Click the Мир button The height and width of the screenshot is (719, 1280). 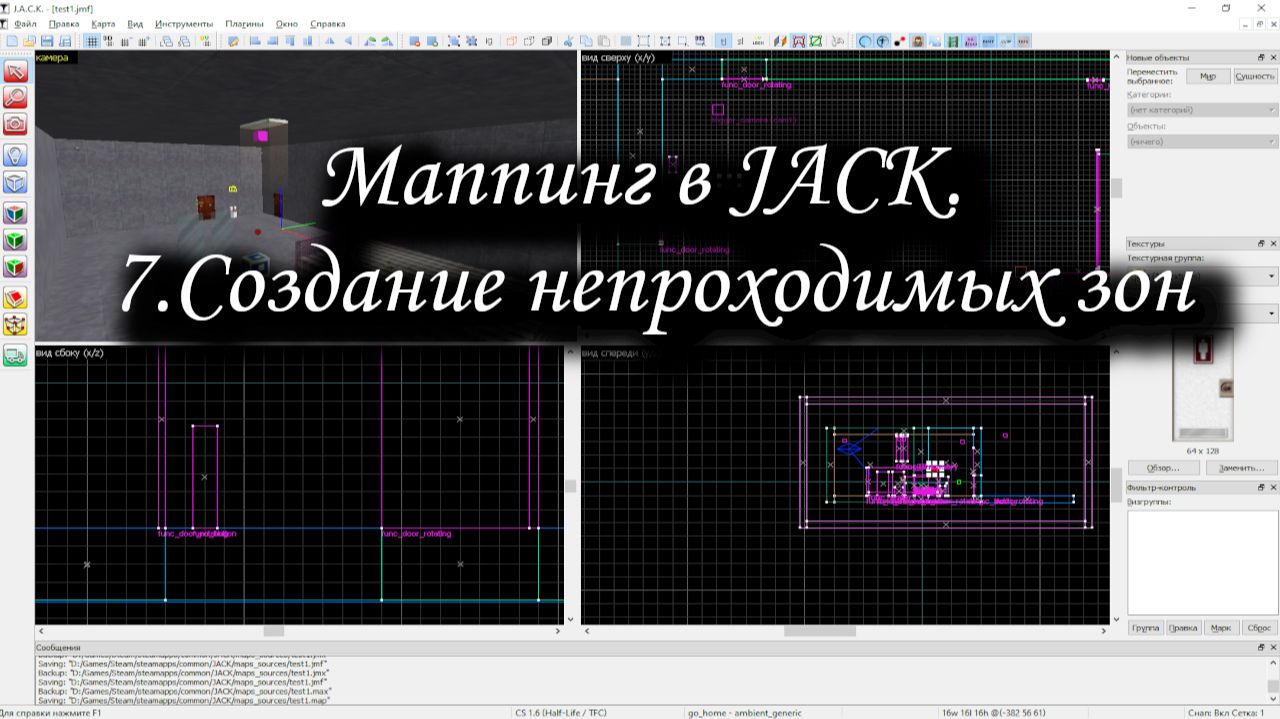[1208, 76]
